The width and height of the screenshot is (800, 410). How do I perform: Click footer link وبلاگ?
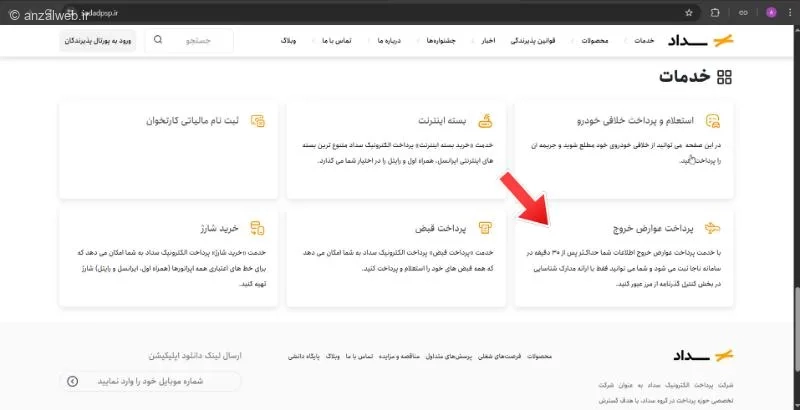tap(333, 356)
